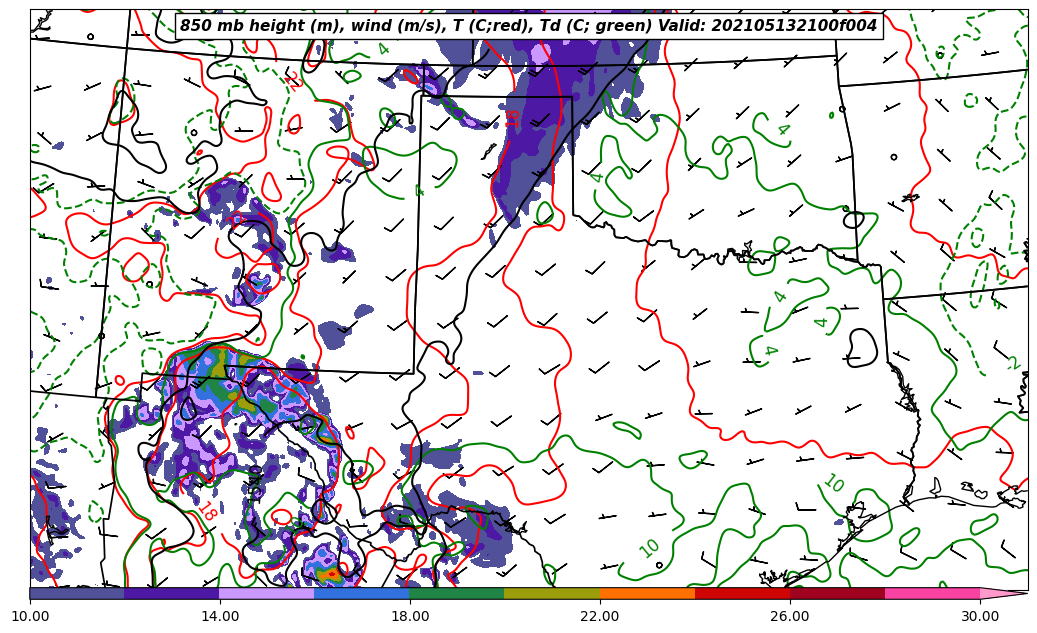Image resolution: width=1037 pixels, height=633 pixels.
Task: Choose the olive 20–22 colorbar segment
Action: [552, 593]
